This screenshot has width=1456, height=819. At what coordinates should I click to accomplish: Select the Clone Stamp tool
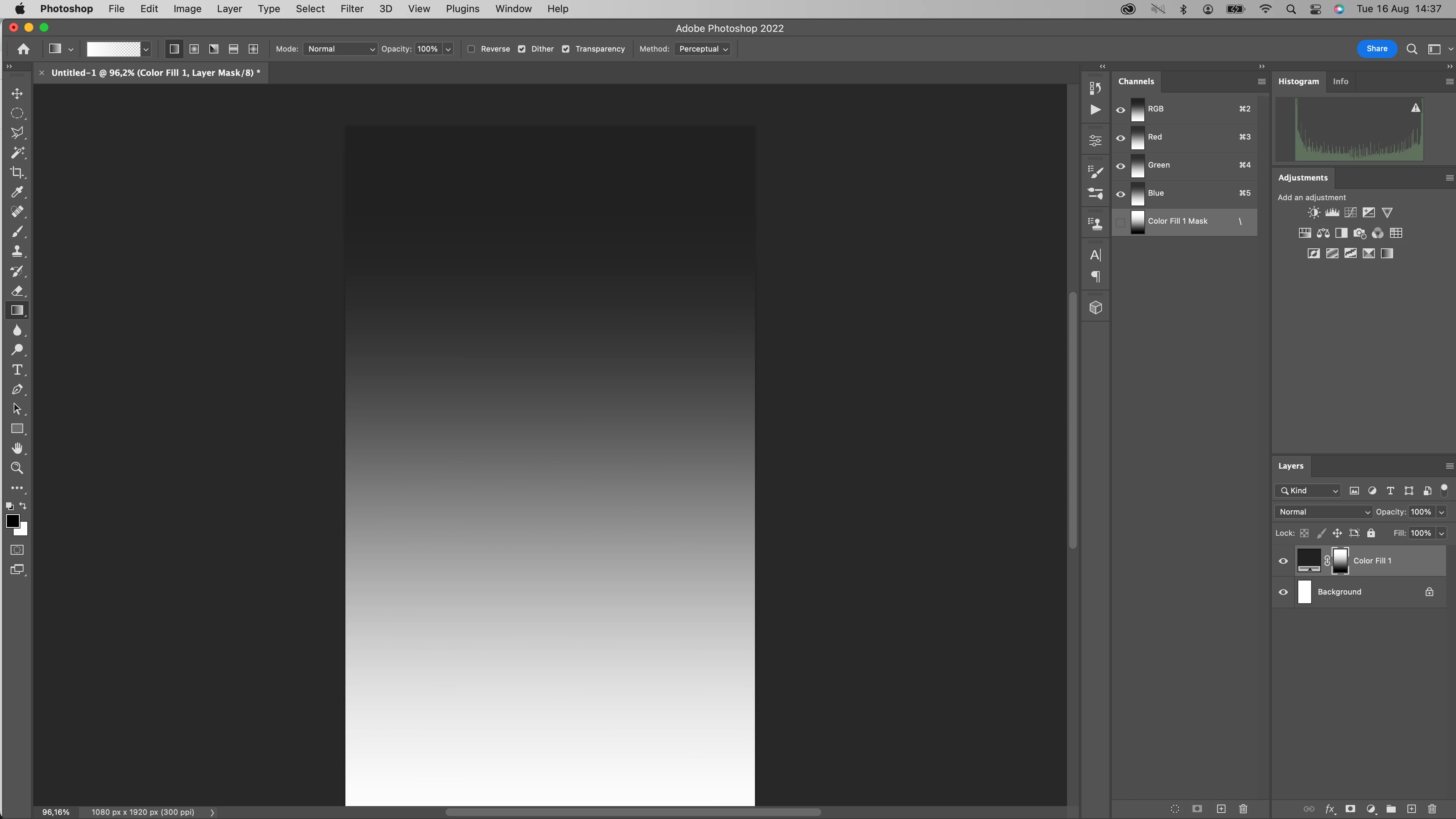coord(17,251)
